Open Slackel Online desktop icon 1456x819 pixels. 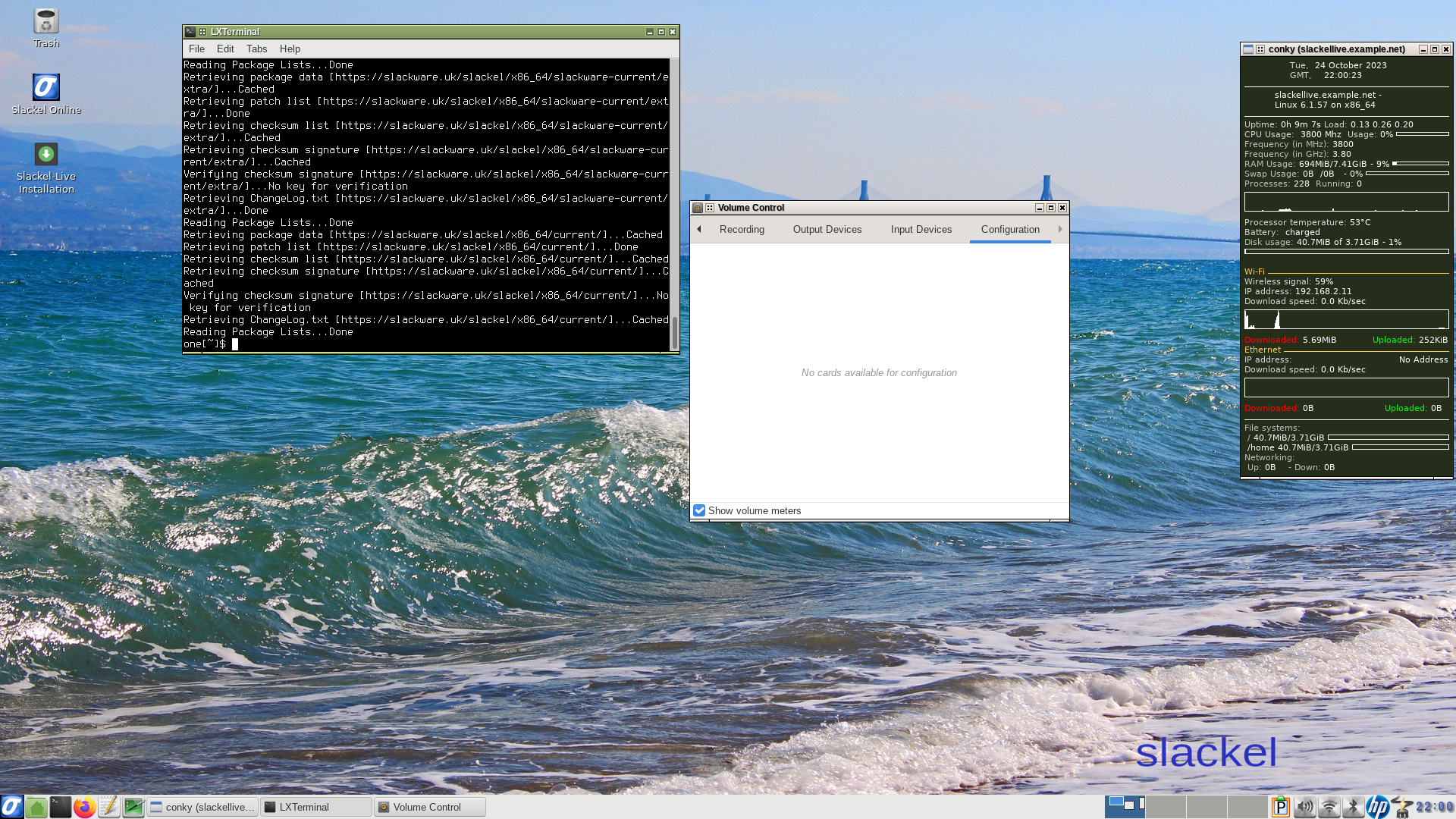[46, 94]
